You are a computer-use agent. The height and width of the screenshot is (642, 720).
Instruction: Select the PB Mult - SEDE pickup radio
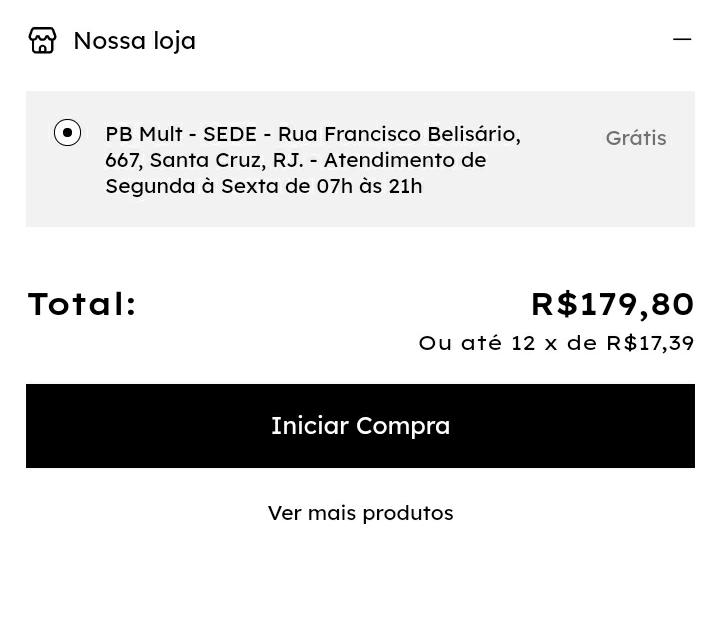coord(67,133)
